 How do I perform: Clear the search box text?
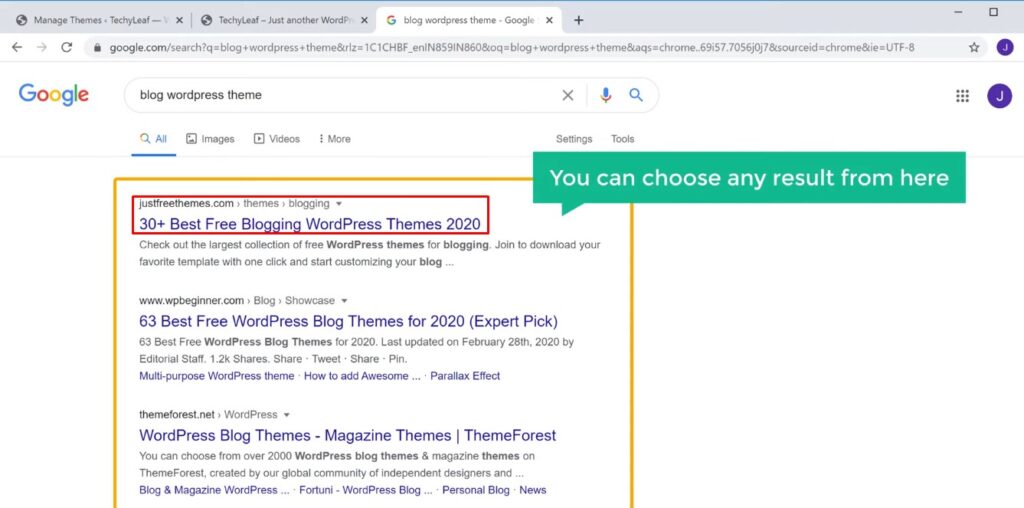point(568,95)
